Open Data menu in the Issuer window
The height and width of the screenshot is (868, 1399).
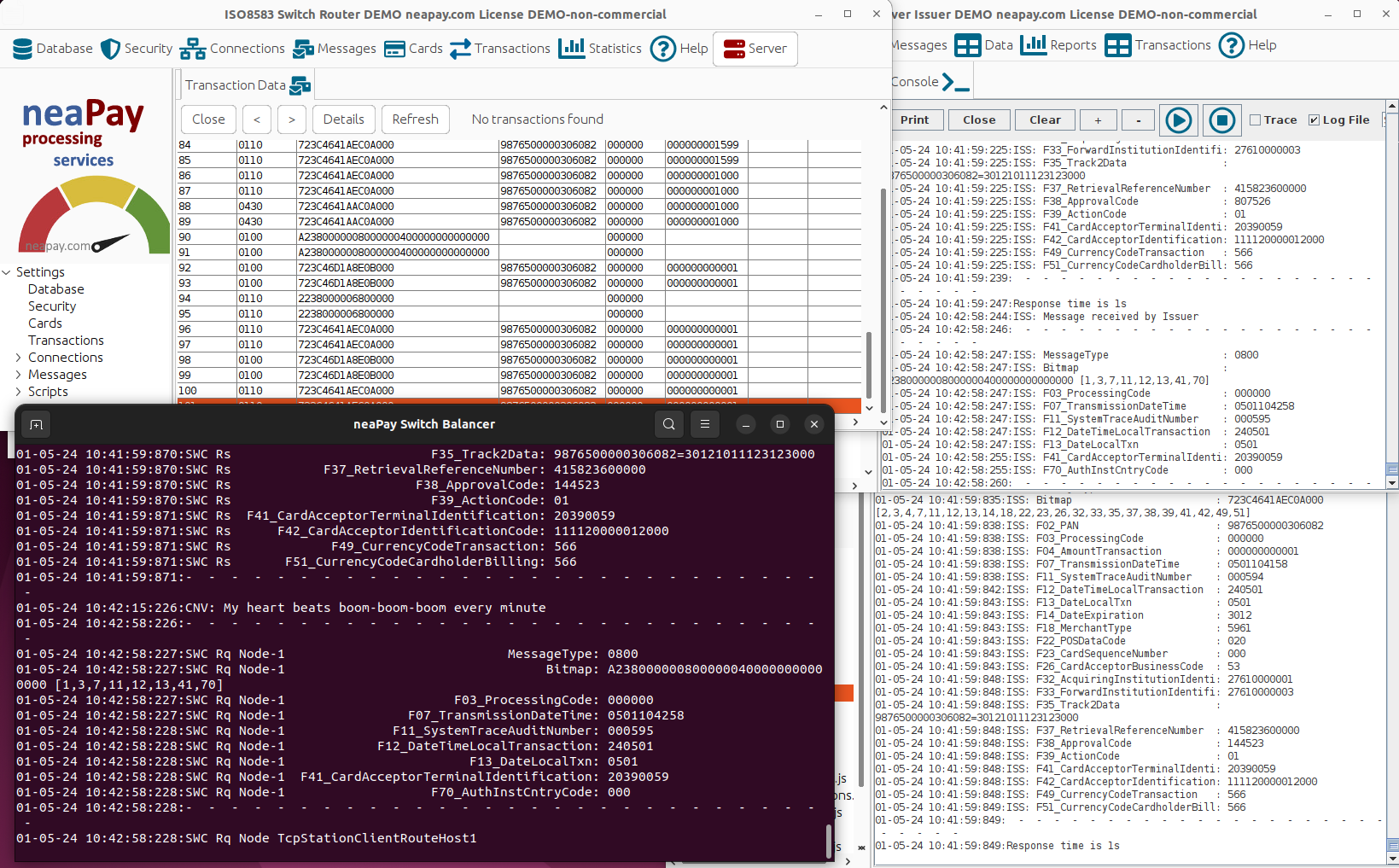984,45
